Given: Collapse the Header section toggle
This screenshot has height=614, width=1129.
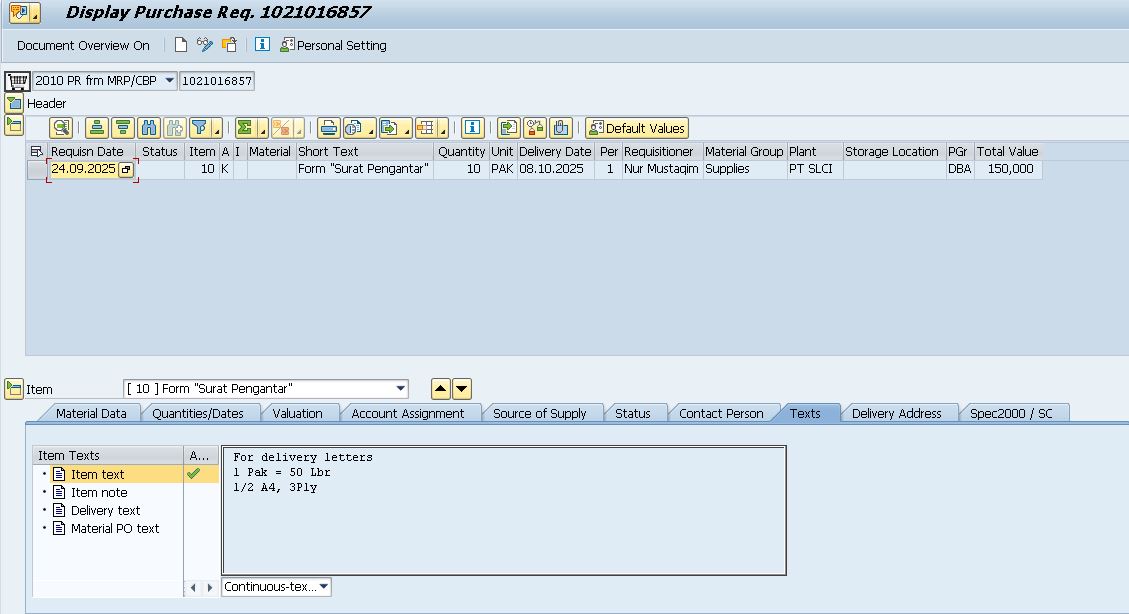Looking at the screenshot, I should (x=13, y=103).
